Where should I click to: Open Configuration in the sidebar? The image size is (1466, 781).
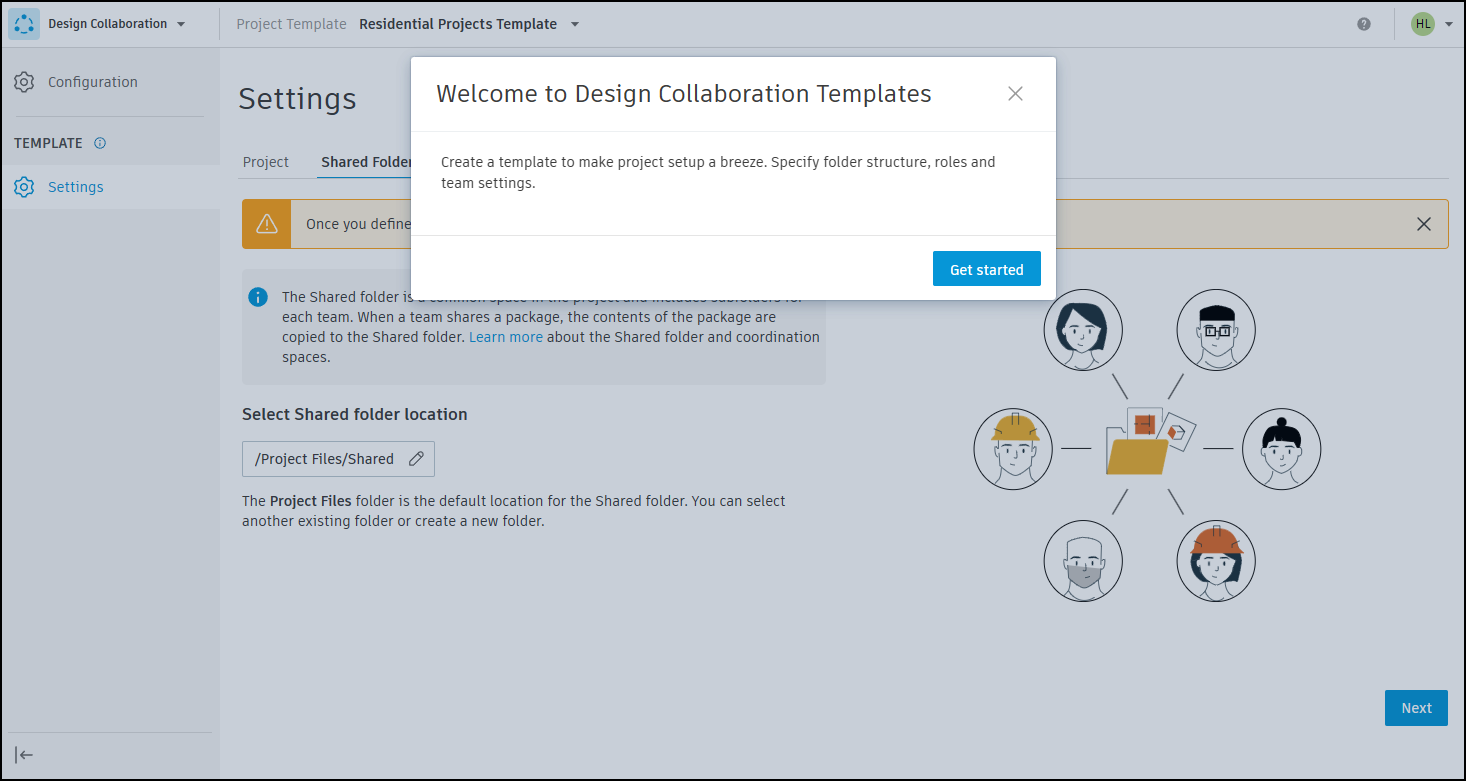click(x=110, y=82)
